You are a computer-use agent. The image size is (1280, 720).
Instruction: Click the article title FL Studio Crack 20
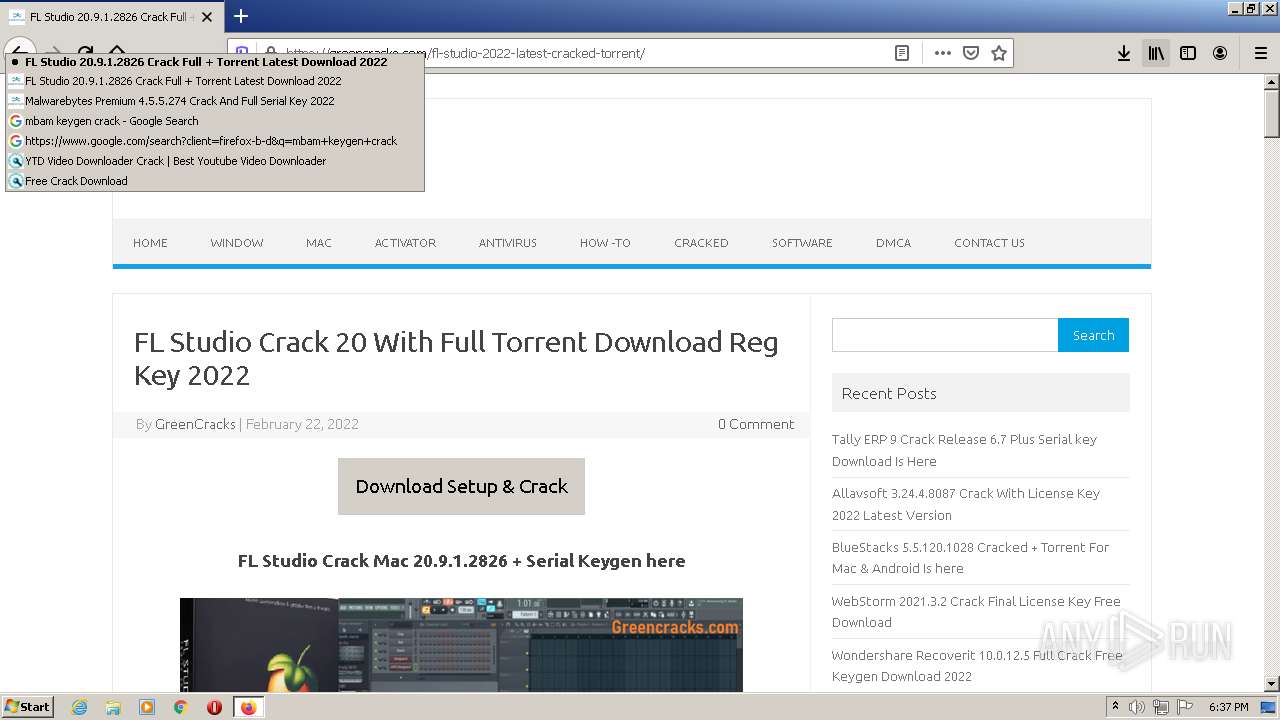point(456,358)
